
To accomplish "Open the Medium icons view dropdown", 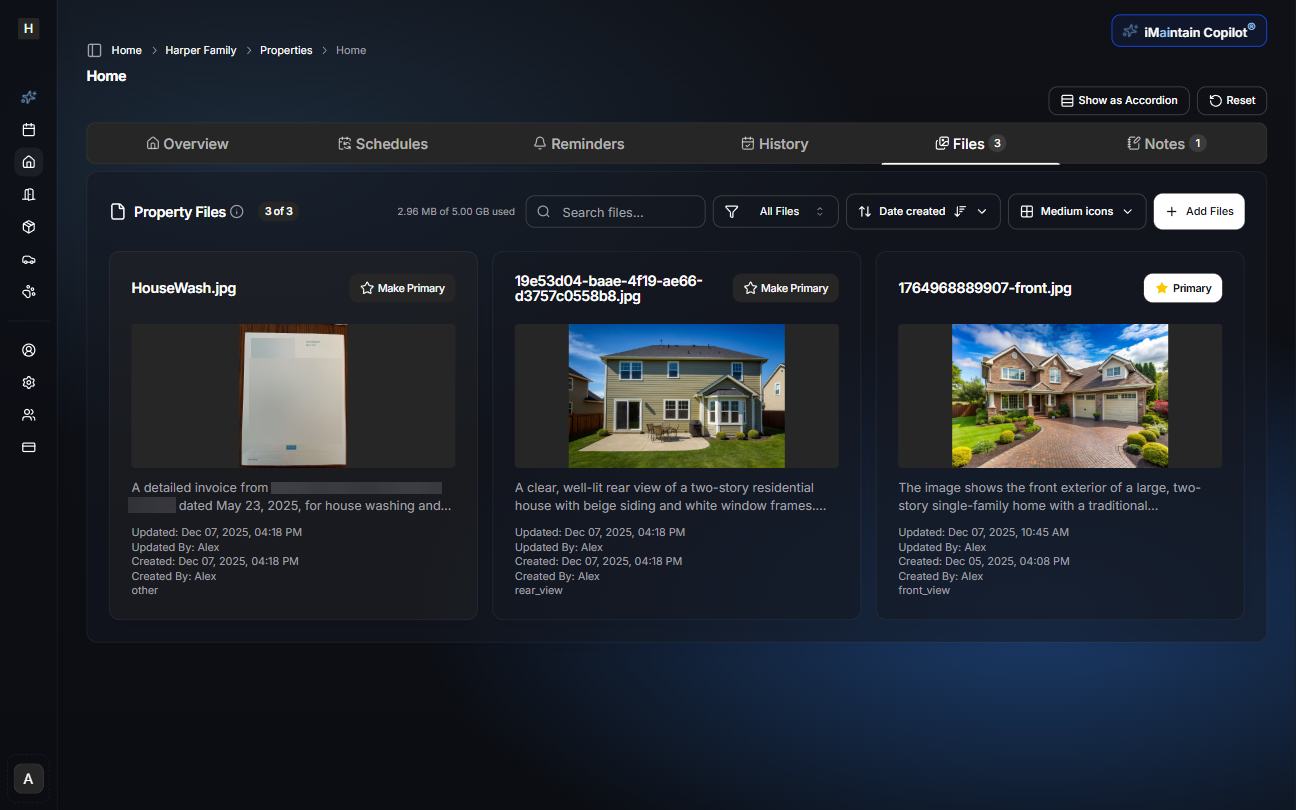I will click(1077, 211).
